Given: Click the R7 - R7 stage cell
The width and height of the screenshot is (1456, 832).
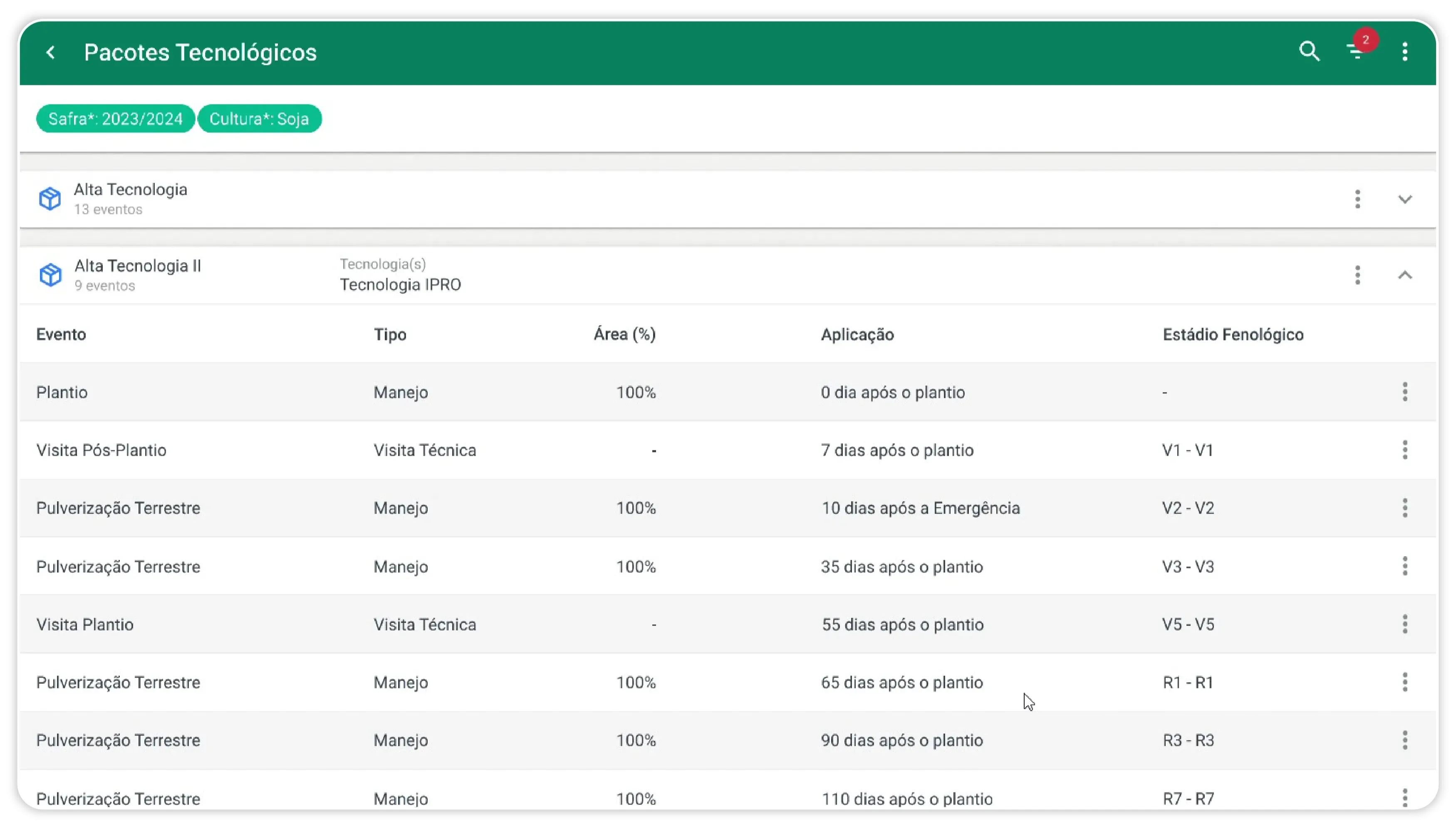Looking at the screenshot, I should tap(1188, 799).
